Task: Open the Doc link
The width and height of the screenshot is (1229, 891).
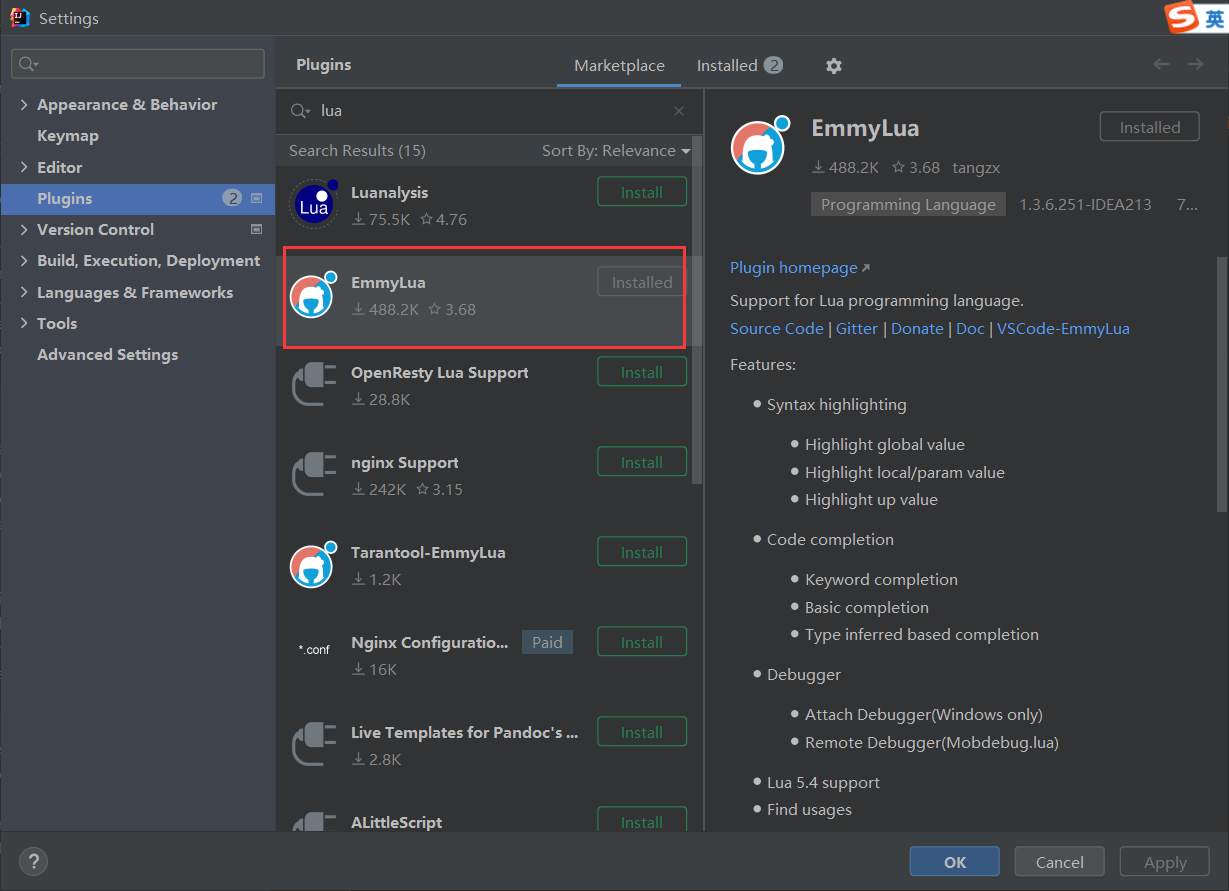Action: (970, 328)
